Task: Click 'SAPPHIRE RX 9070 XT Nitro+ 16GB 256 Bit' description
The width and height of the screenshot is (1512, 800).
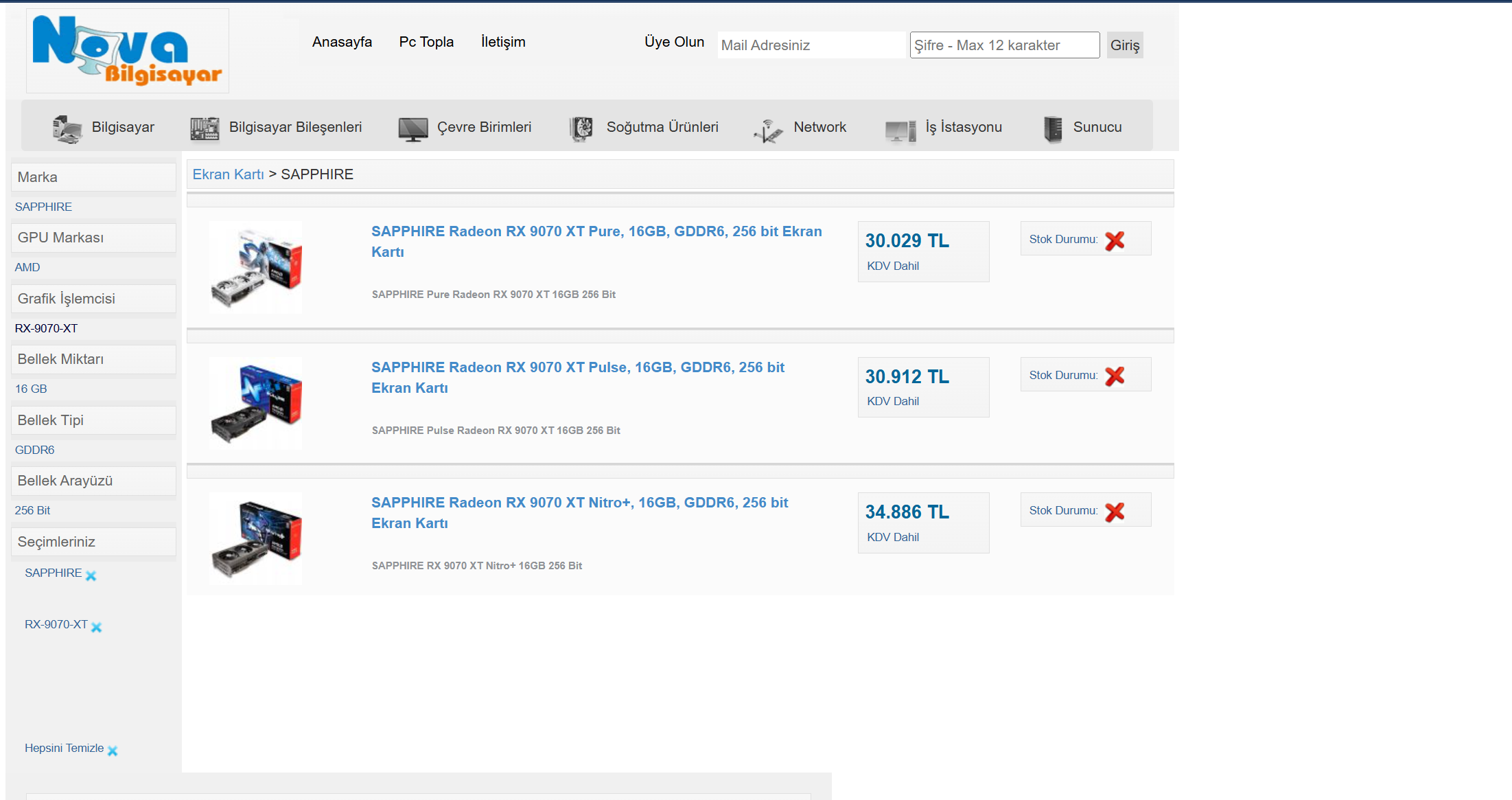Action: (476, 566)
